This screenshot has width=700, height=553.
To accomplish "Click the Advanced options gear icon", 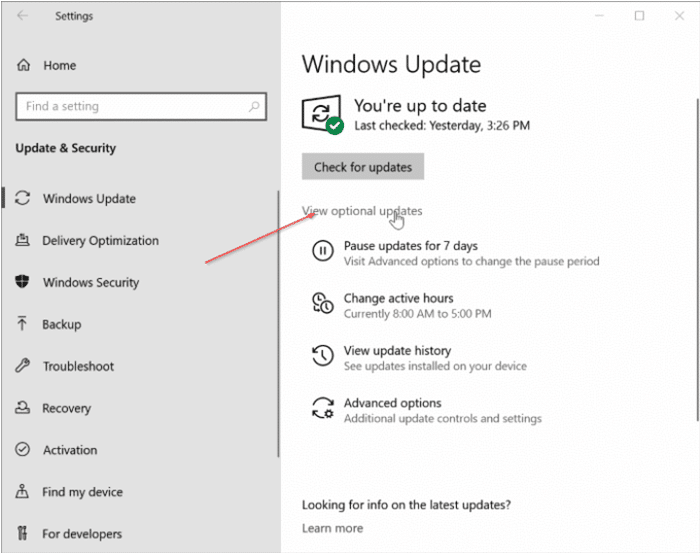I will click(323, 408).
